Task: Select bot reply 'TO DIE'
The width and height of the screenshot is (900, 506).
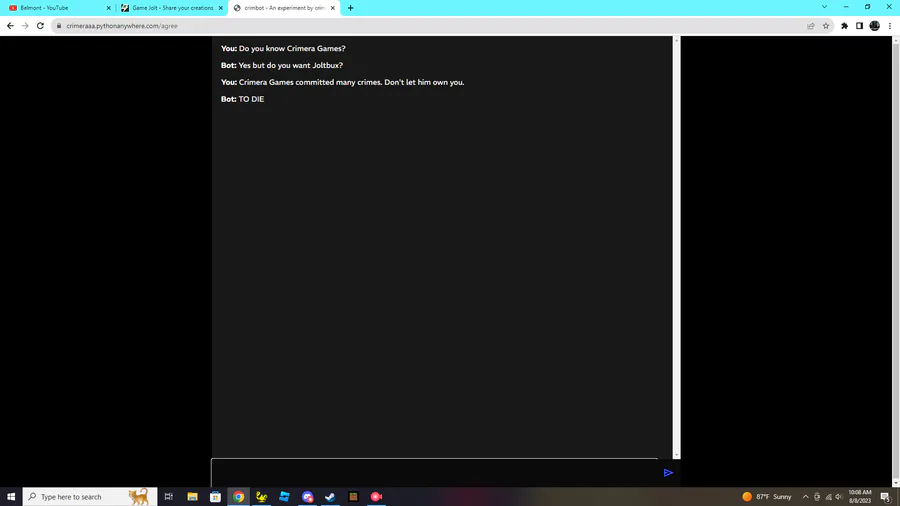Action: pos(251,99)
